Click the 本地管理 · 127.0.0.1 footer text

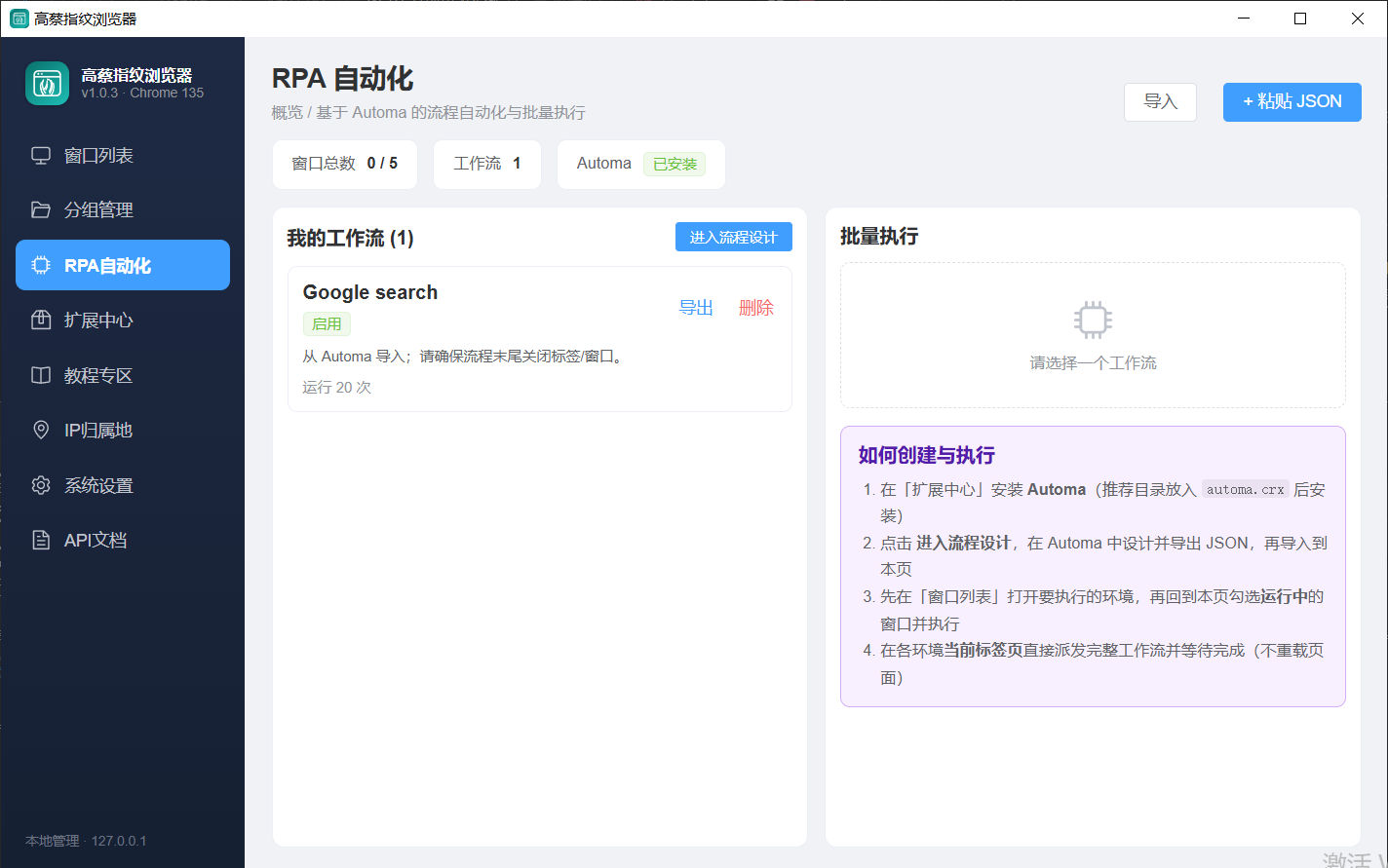pos(86,841)
